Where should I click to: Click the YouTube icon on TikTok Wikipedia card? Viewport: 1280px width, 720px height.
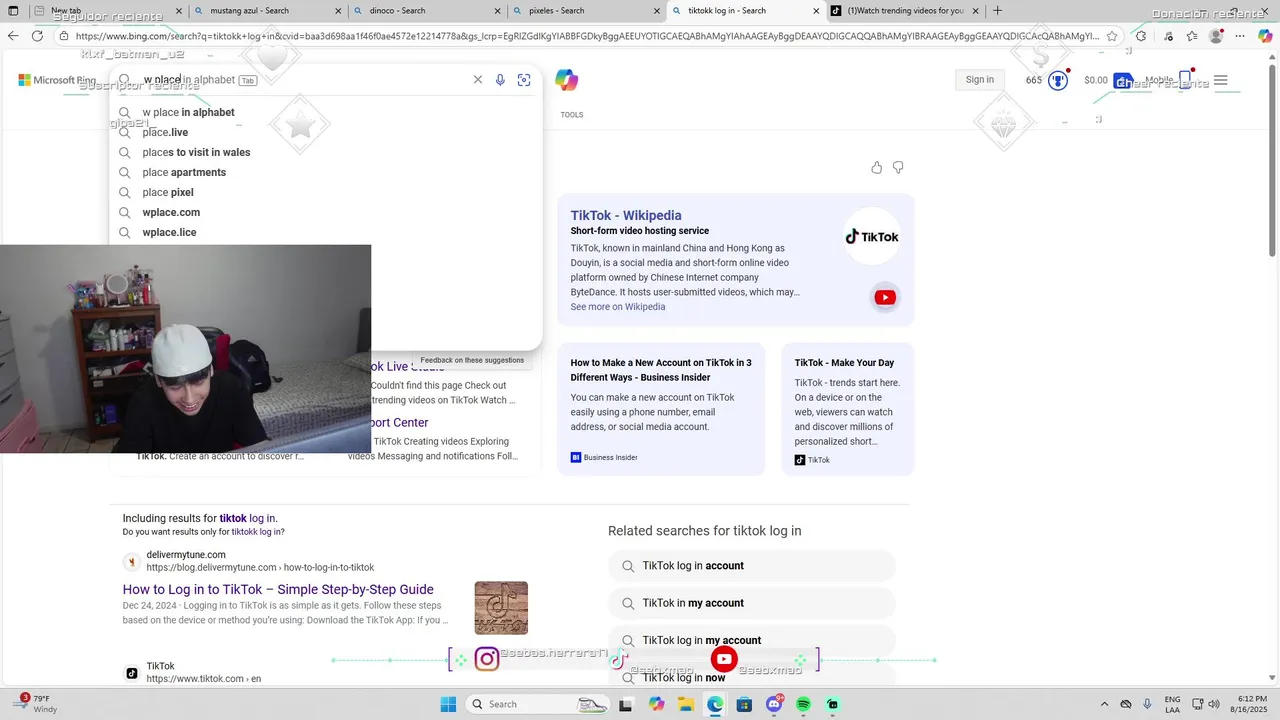(x=885, y=297)
